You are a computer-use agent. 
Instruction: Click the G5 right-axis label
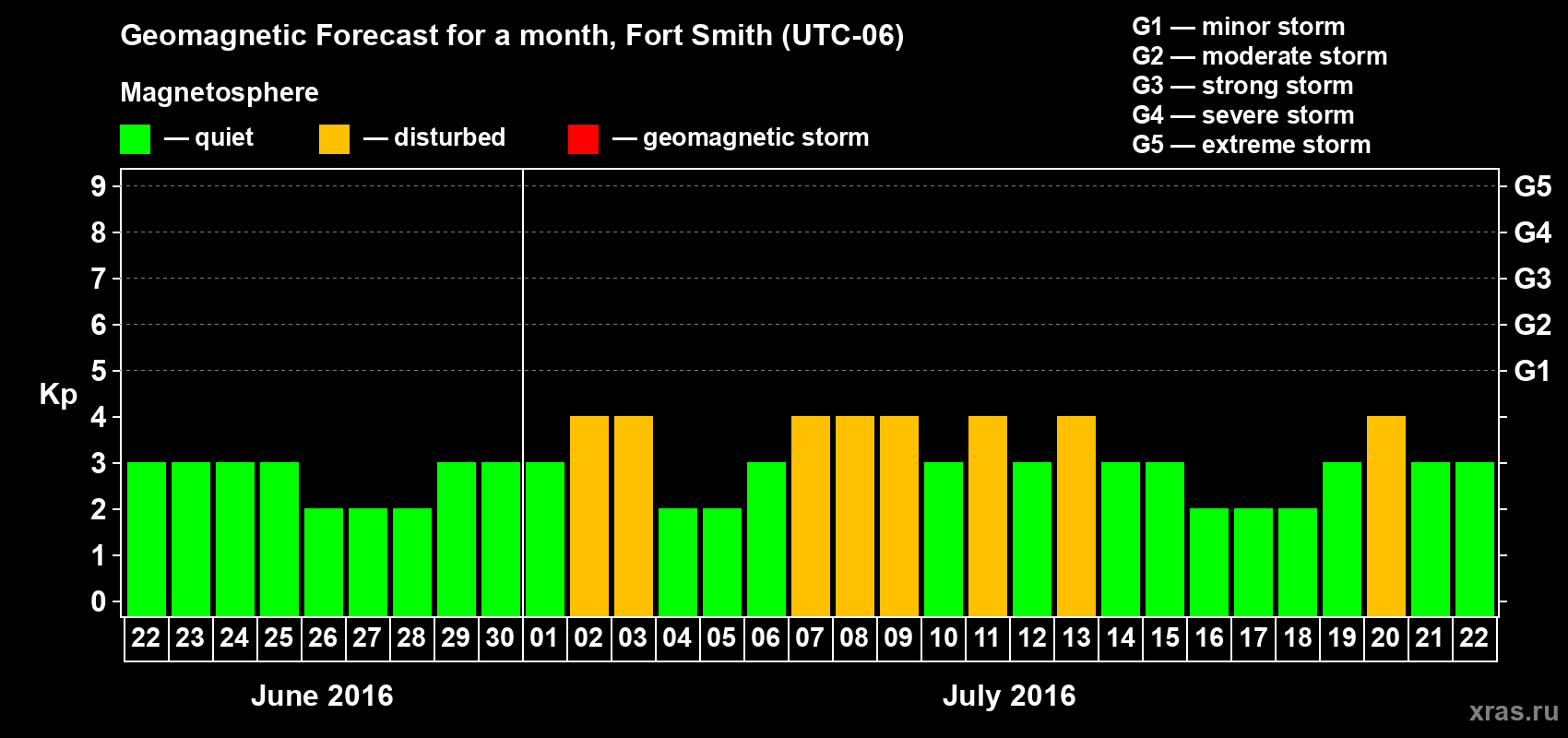point(1533,186)
